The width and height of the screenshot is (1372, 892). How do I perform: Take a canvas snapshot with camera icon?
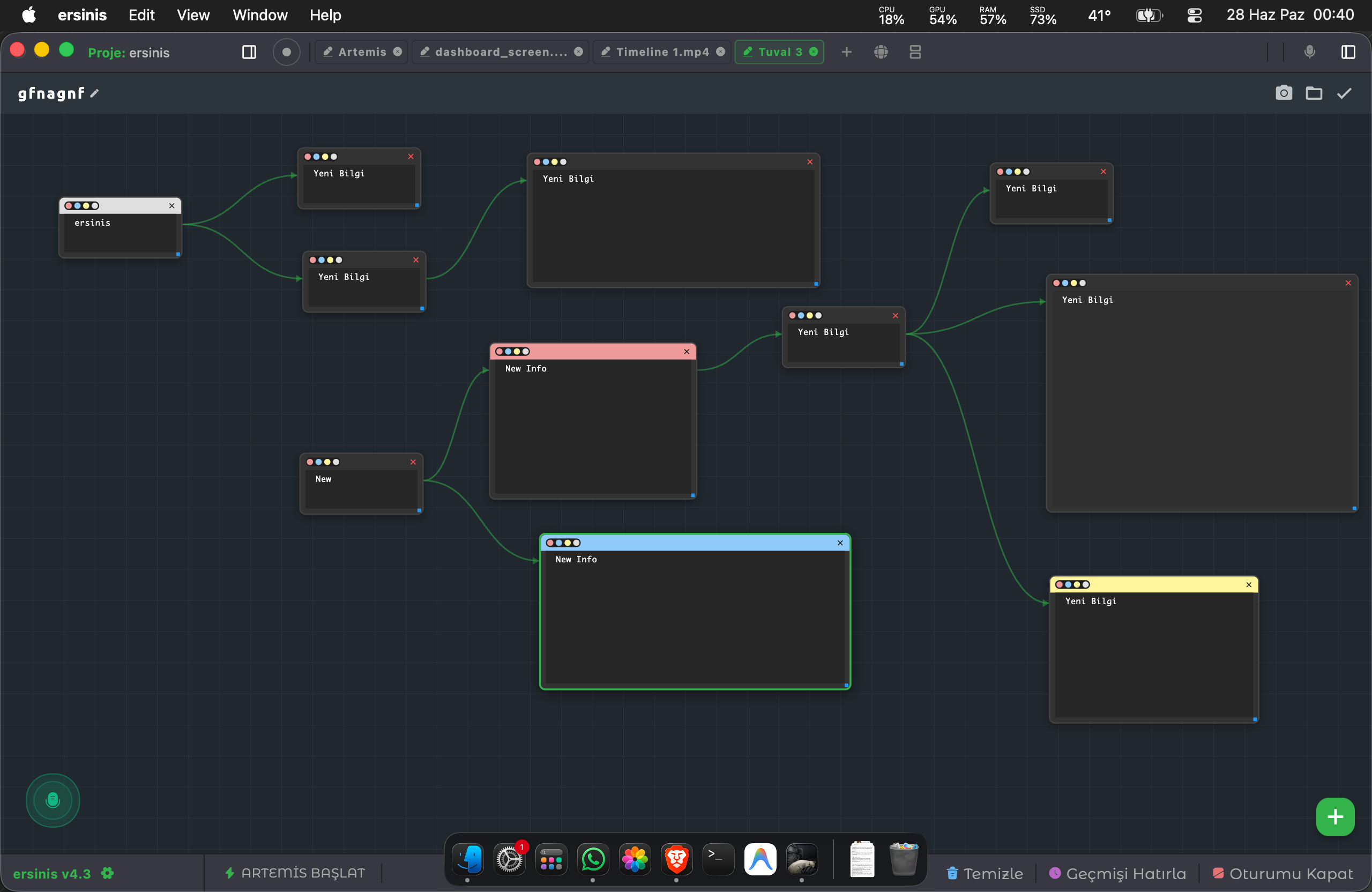1283,93
